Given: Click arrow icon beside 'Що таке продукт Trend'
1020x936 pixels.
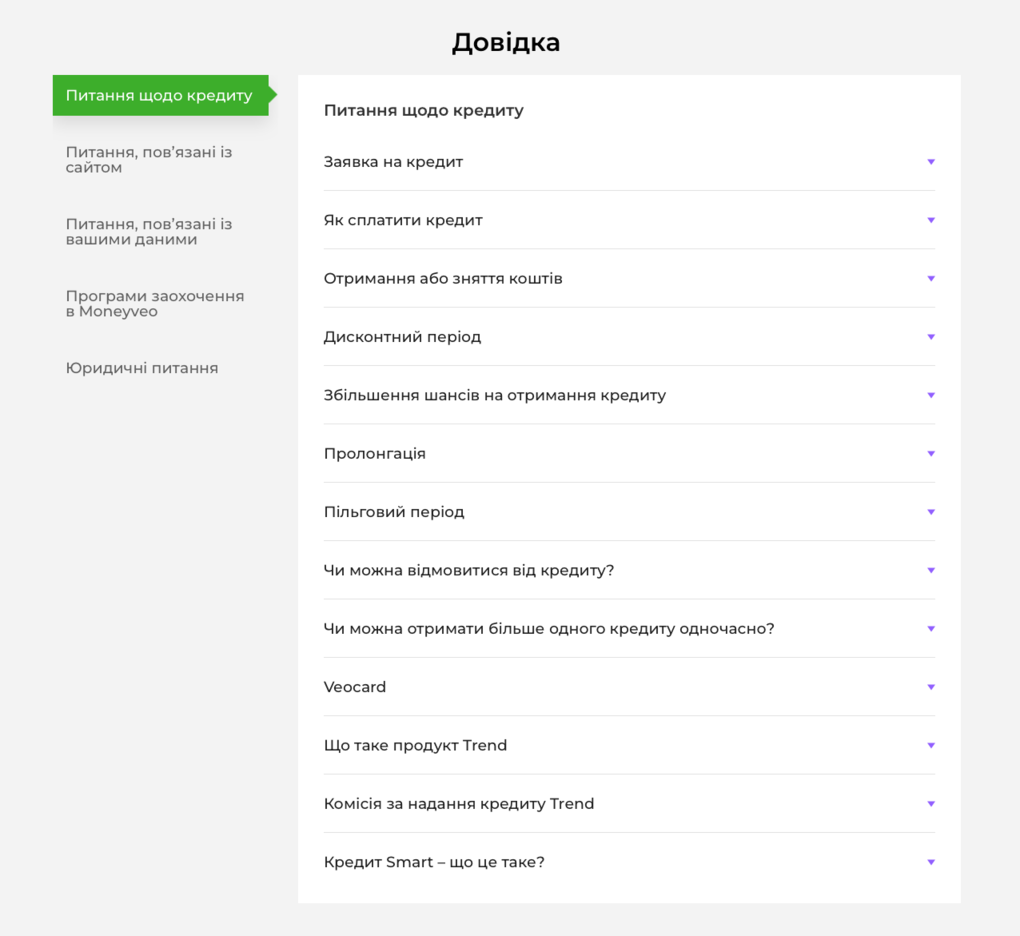Looking at the screenshot, I should point(931,746).
